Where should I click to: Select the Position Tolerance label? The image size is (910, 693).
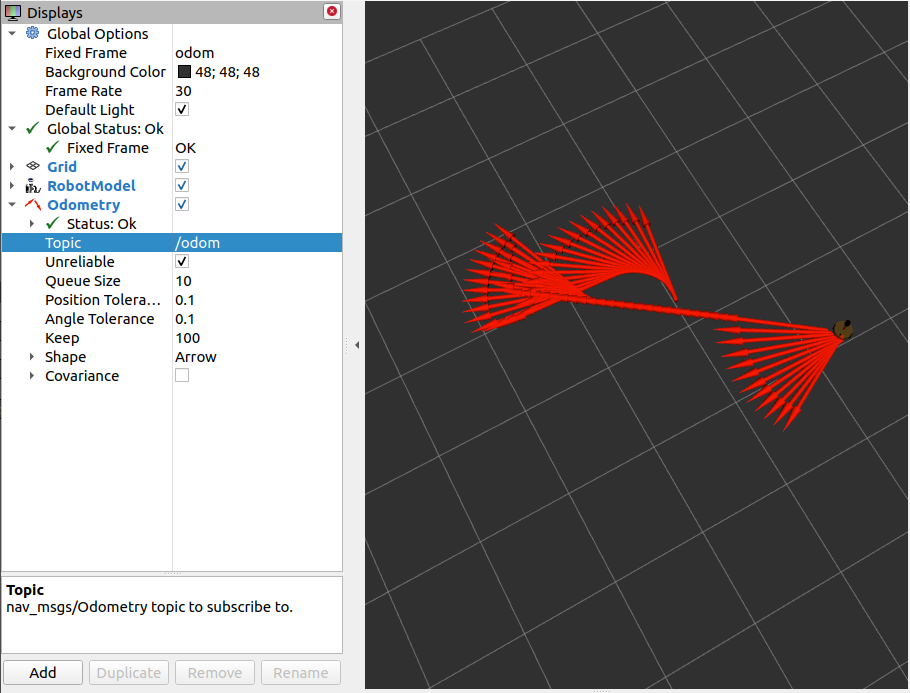(x=103, y=299)
